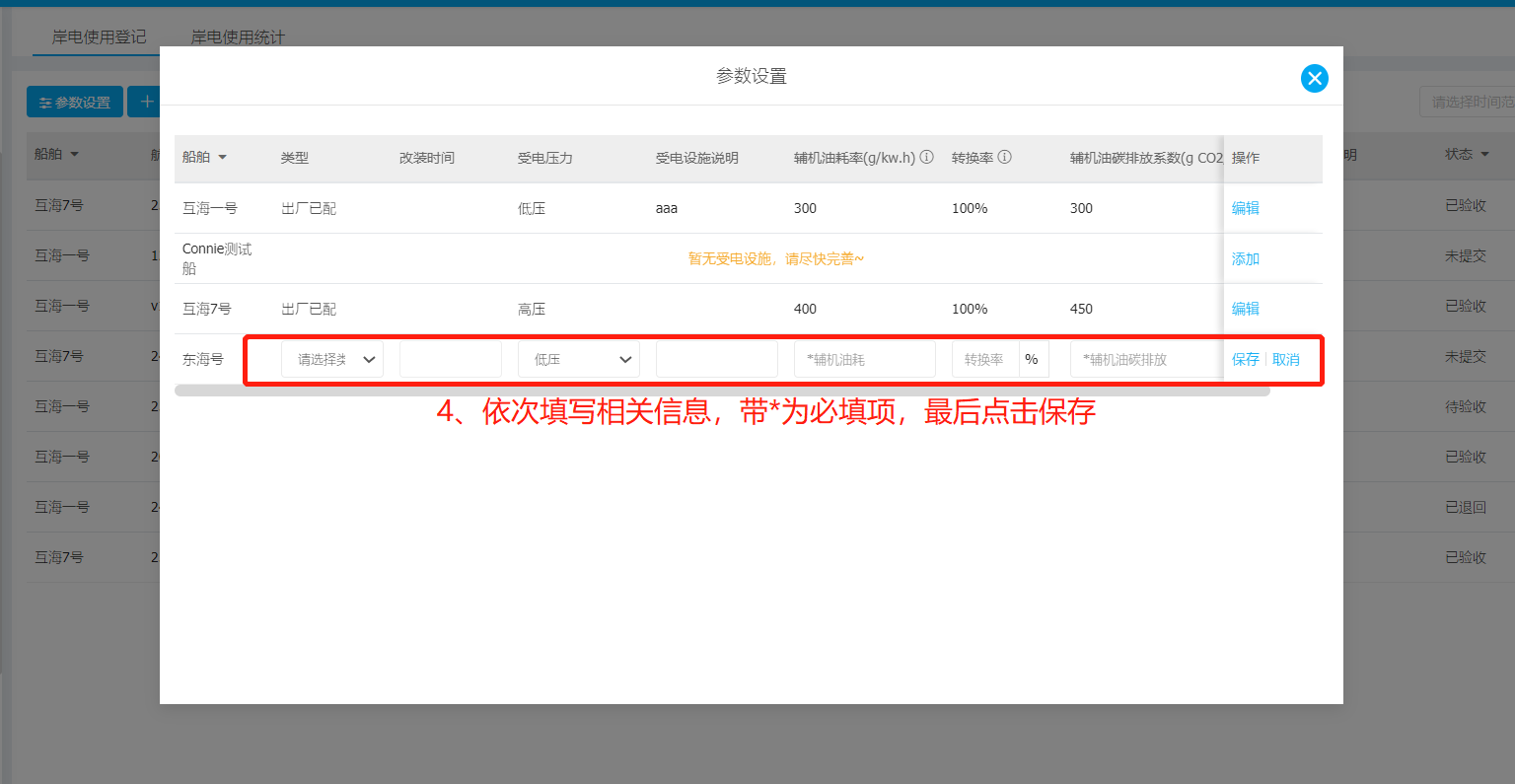Switch to 岸电使用登记 tab
1515x784 pixels.
(99, 36)
